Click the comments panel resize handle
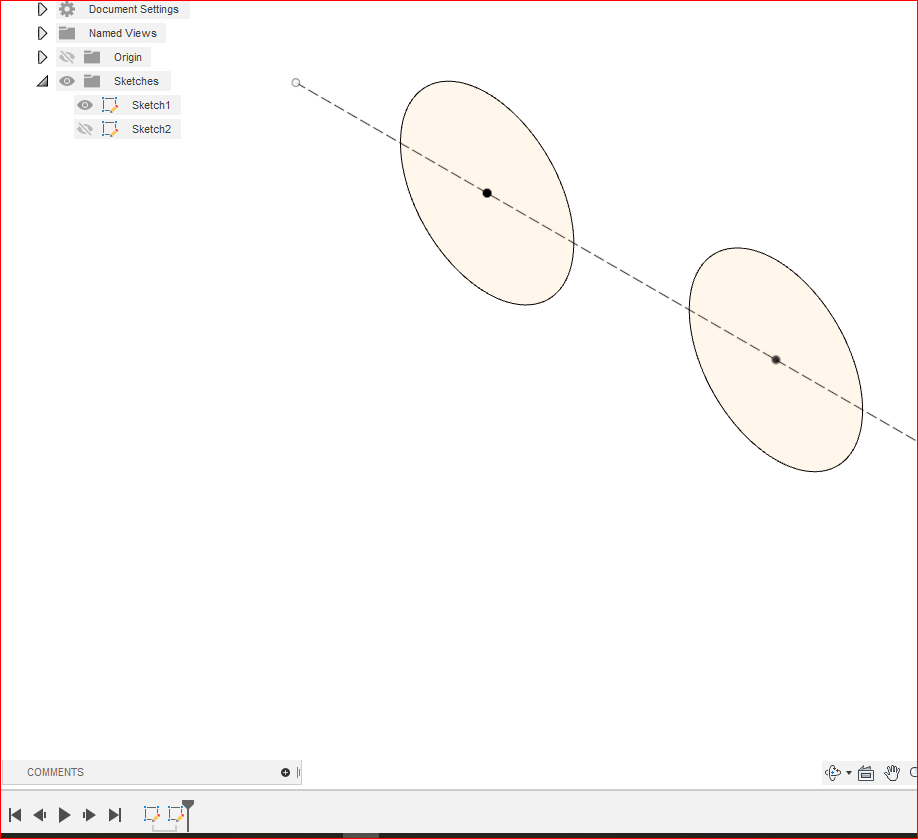The width and height of the screenshot is (918, 839). [x=299, y=772]
